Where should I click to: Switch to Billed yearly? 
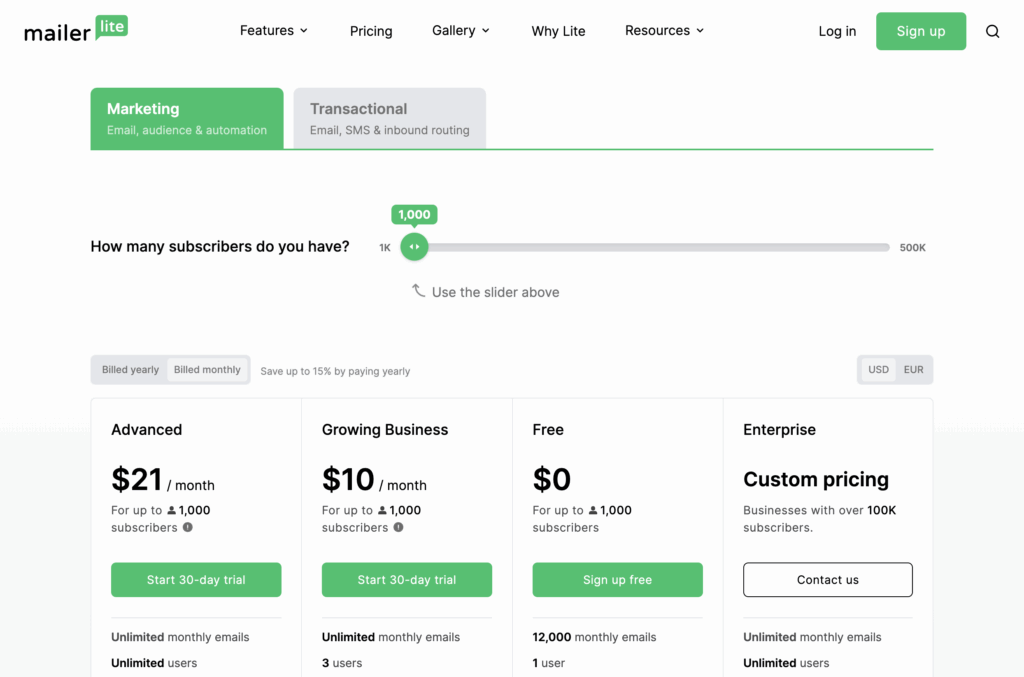point(130,370)
